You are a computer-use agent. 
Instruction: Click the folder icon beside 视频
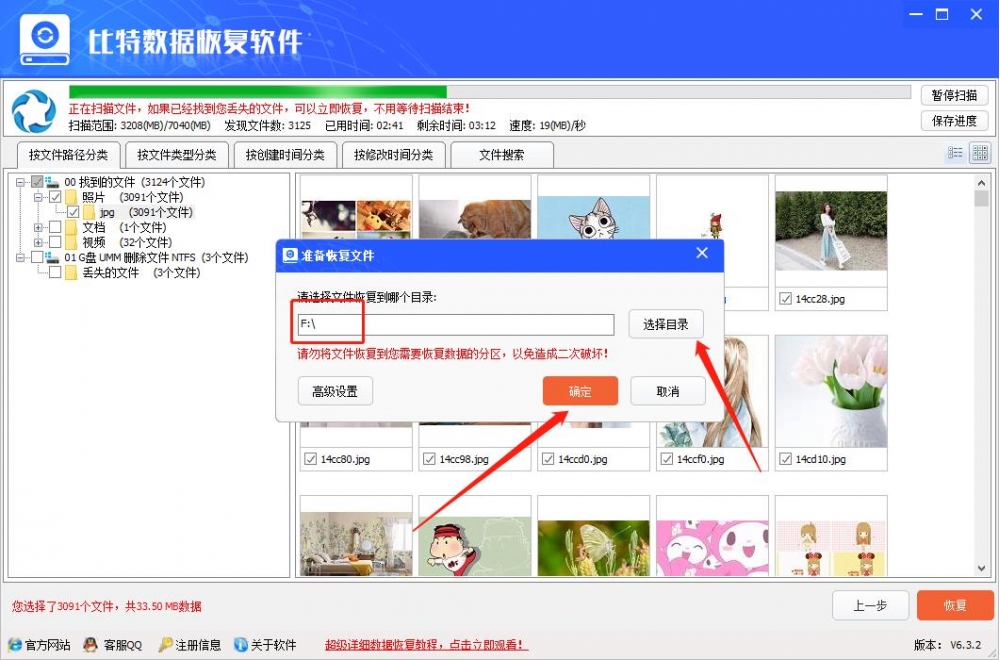pos(71,243)
